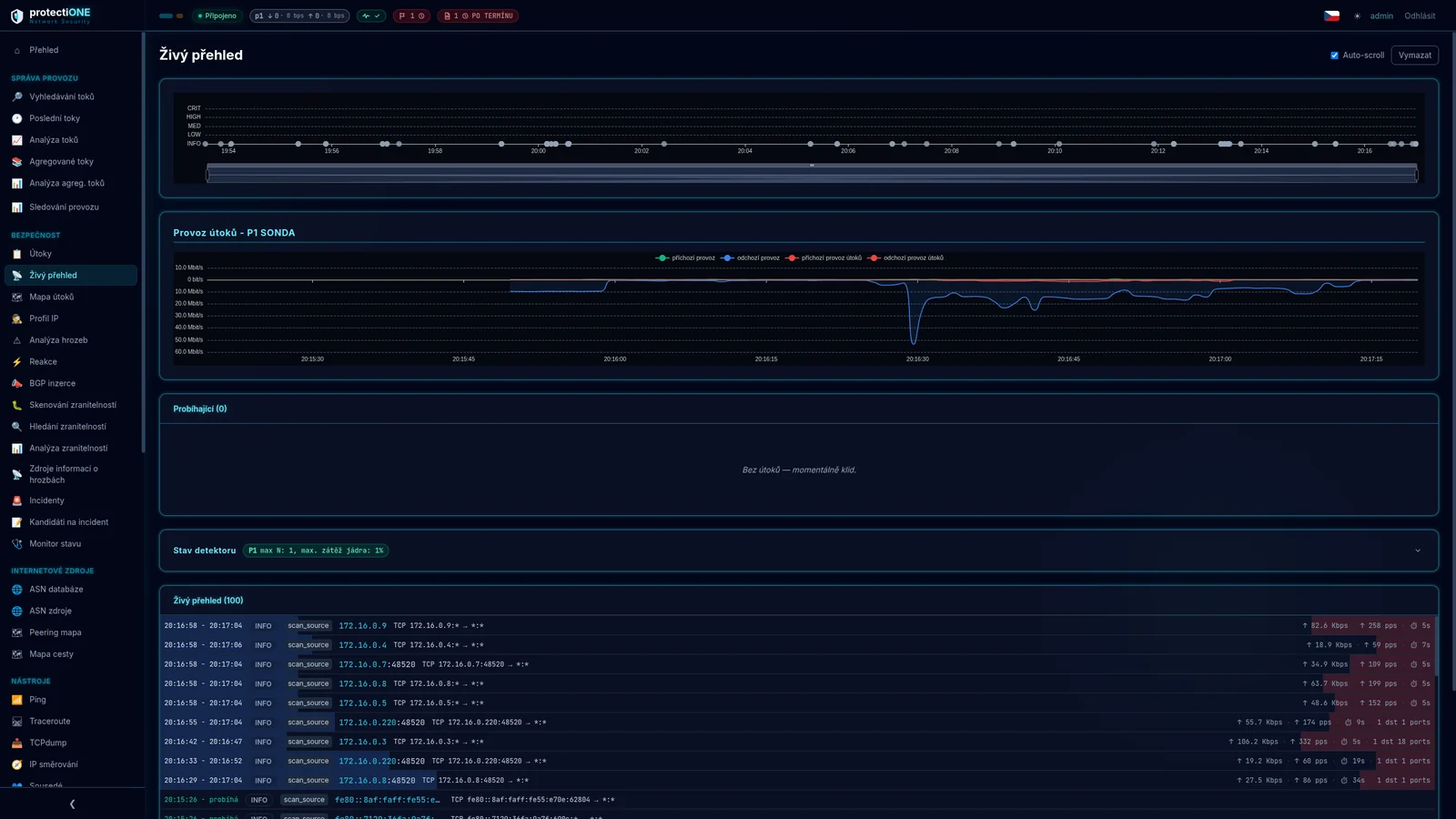Toggle odchozí provoz útoků legend series

click(905, 258)
